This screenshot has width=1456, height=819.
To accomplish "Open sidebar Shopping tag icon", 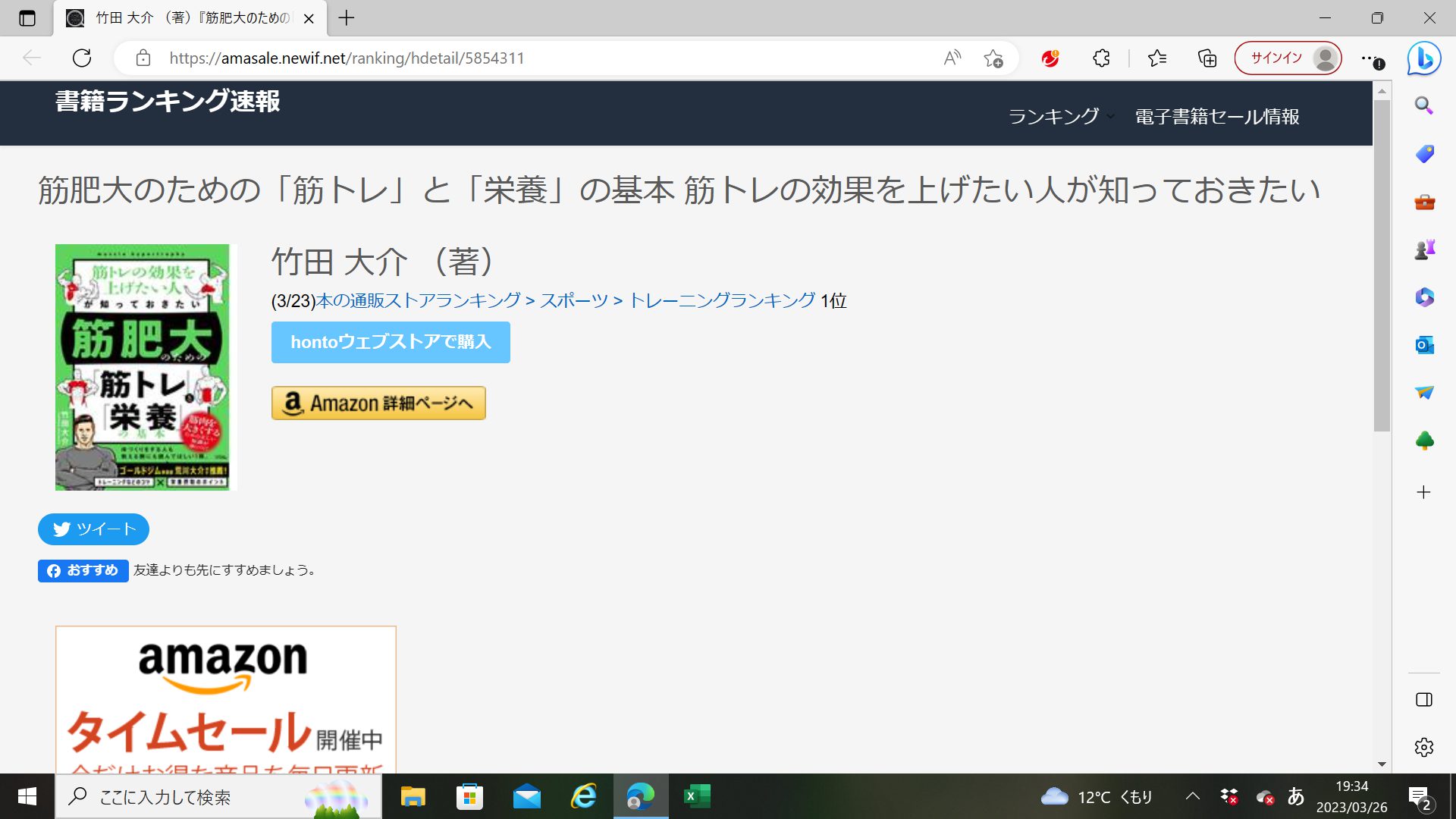I will [1423, 154].
